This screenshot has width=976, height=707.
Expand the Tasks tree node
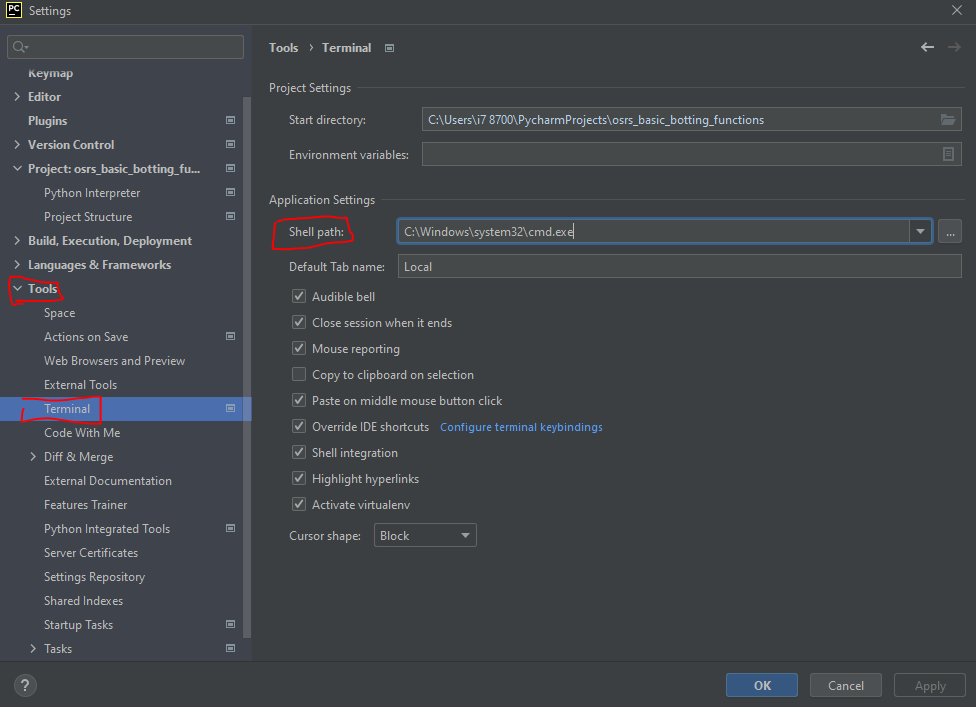[x=33, y=648]
